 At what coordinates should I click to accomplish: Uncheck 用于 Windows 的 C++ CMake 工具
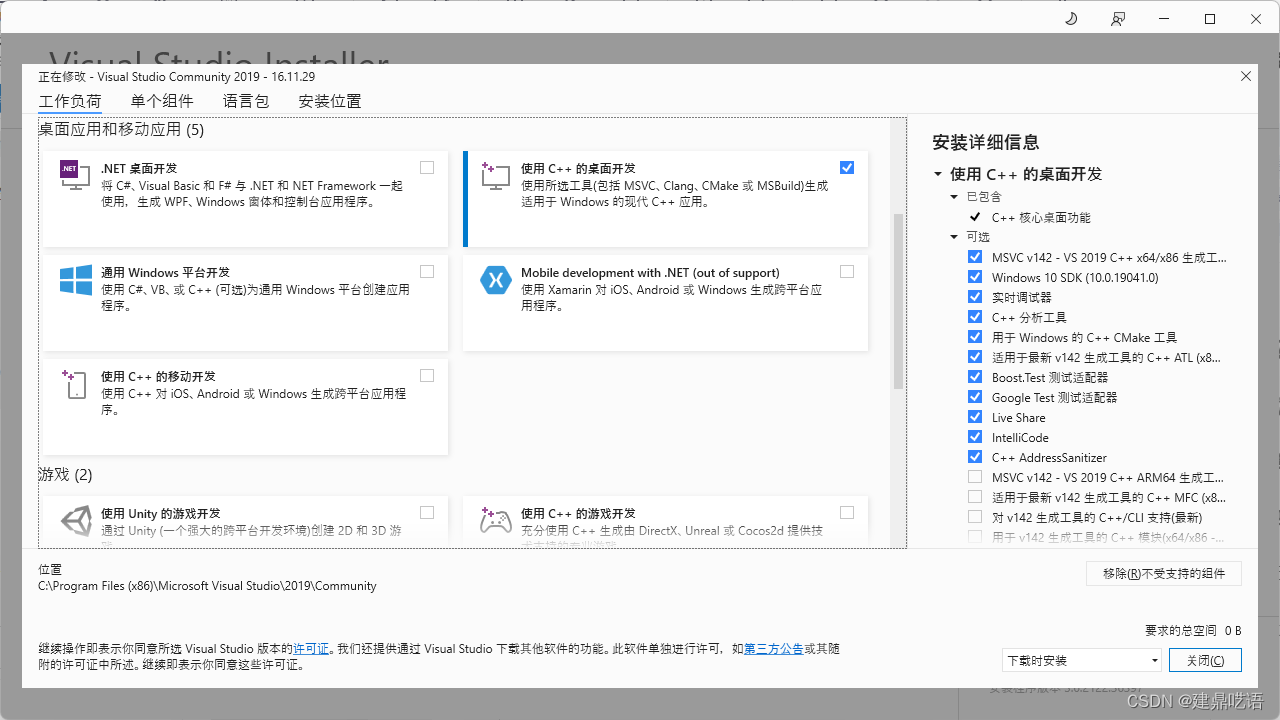[x=975, y=337]
